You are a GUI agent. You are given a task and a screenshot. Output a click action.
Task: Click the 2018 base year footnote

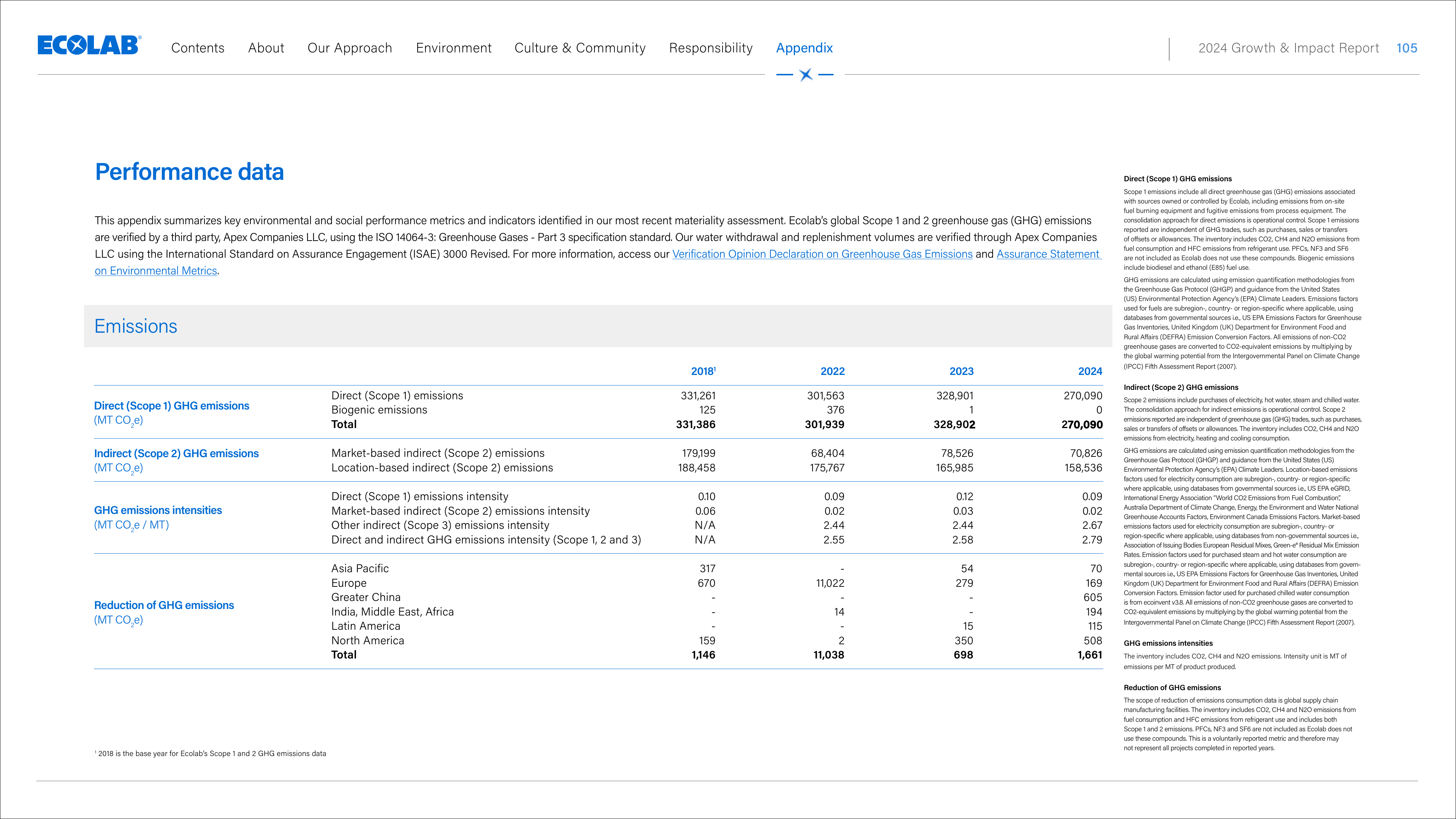point(210,753)
